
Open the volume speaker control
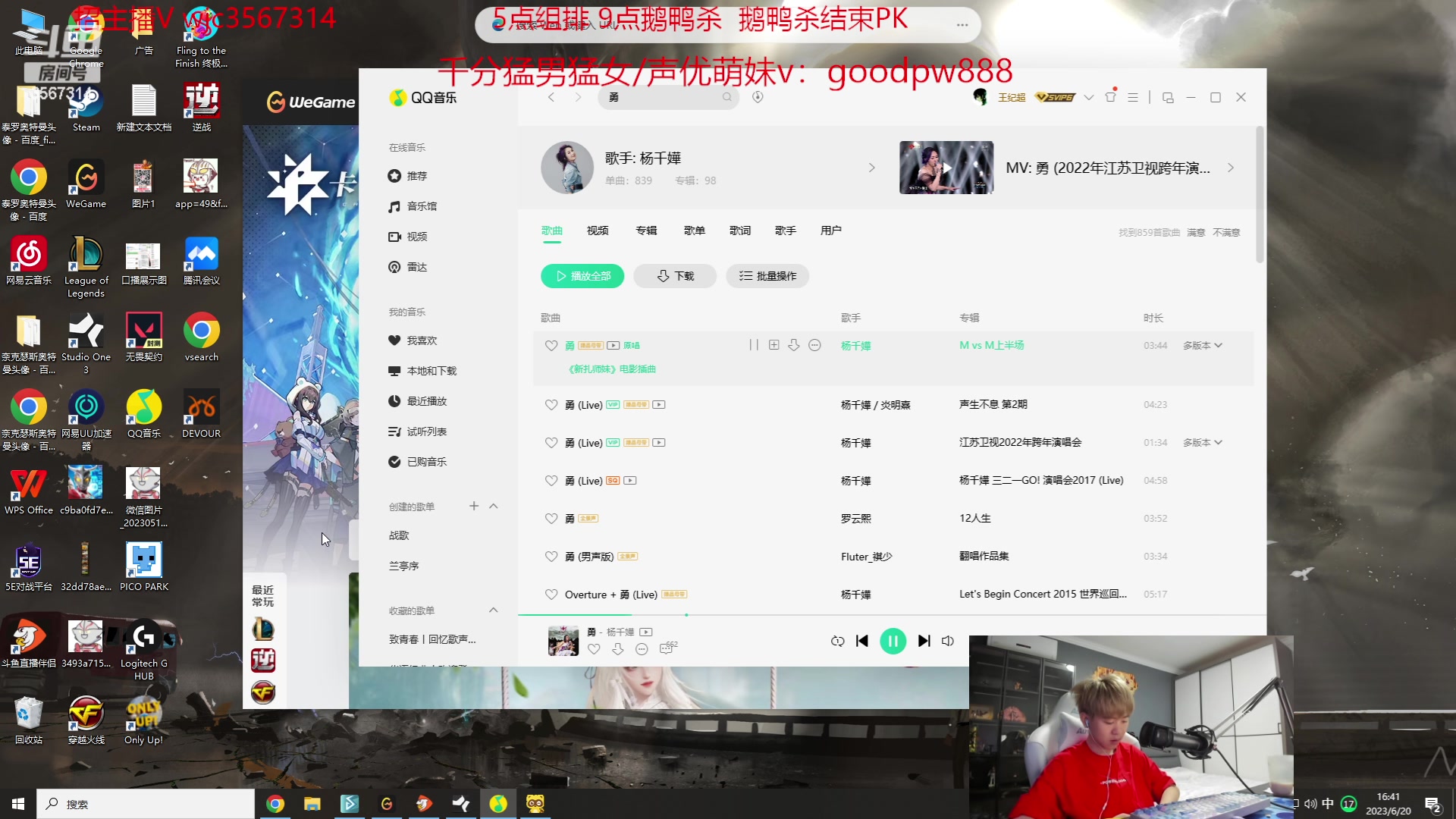(948, 641)
